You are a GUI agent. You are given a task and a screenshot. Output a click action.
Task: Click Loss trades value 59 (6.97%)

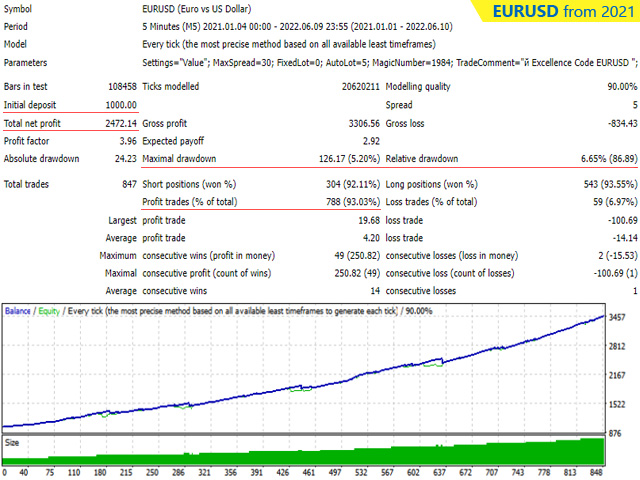click(615, 202)
